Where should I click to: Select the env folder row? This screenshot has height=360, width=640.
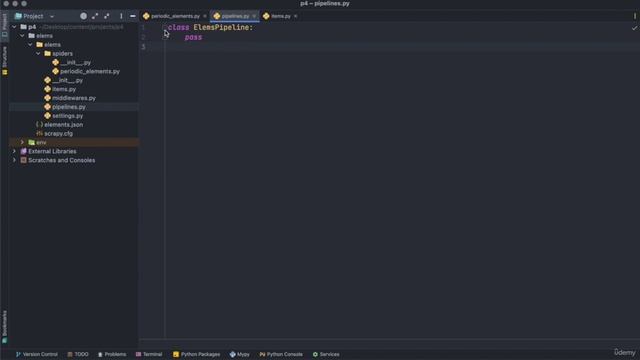(73, 142)
